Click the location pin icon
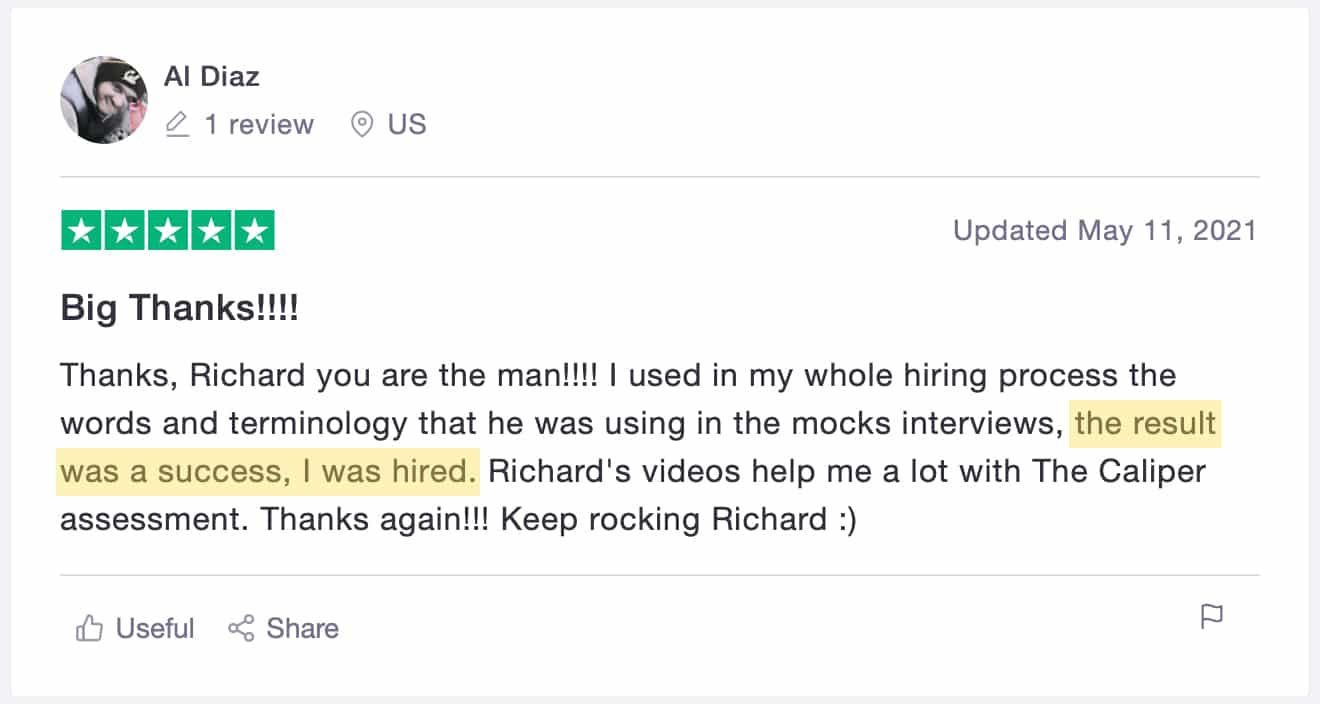 point(362,125)
